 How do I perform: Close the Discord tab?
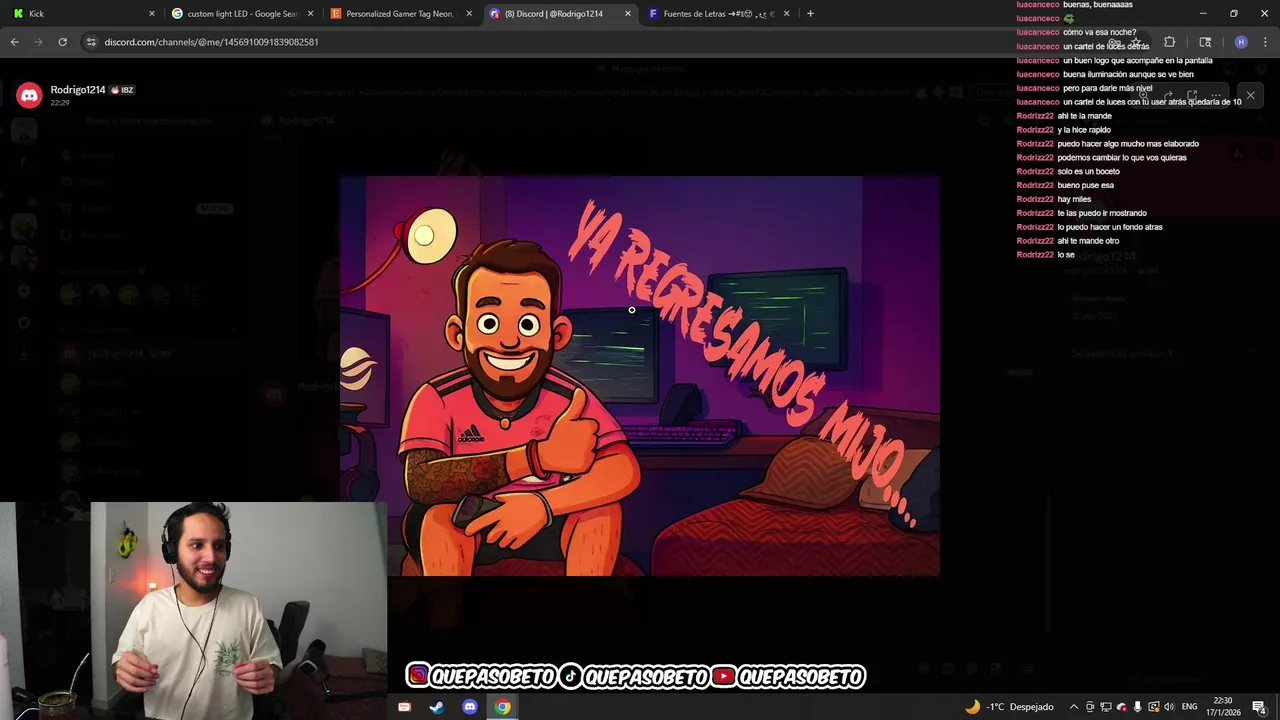pyautogui.click(x=628, y=13)
